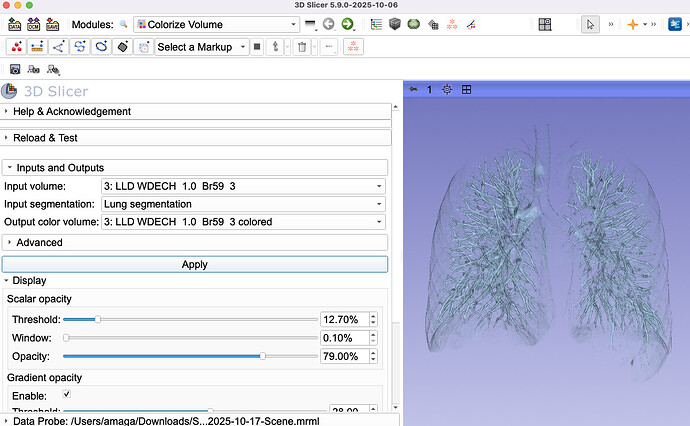
Task: Collapse the Inputs and Outputs section
Action: [195, 168]
